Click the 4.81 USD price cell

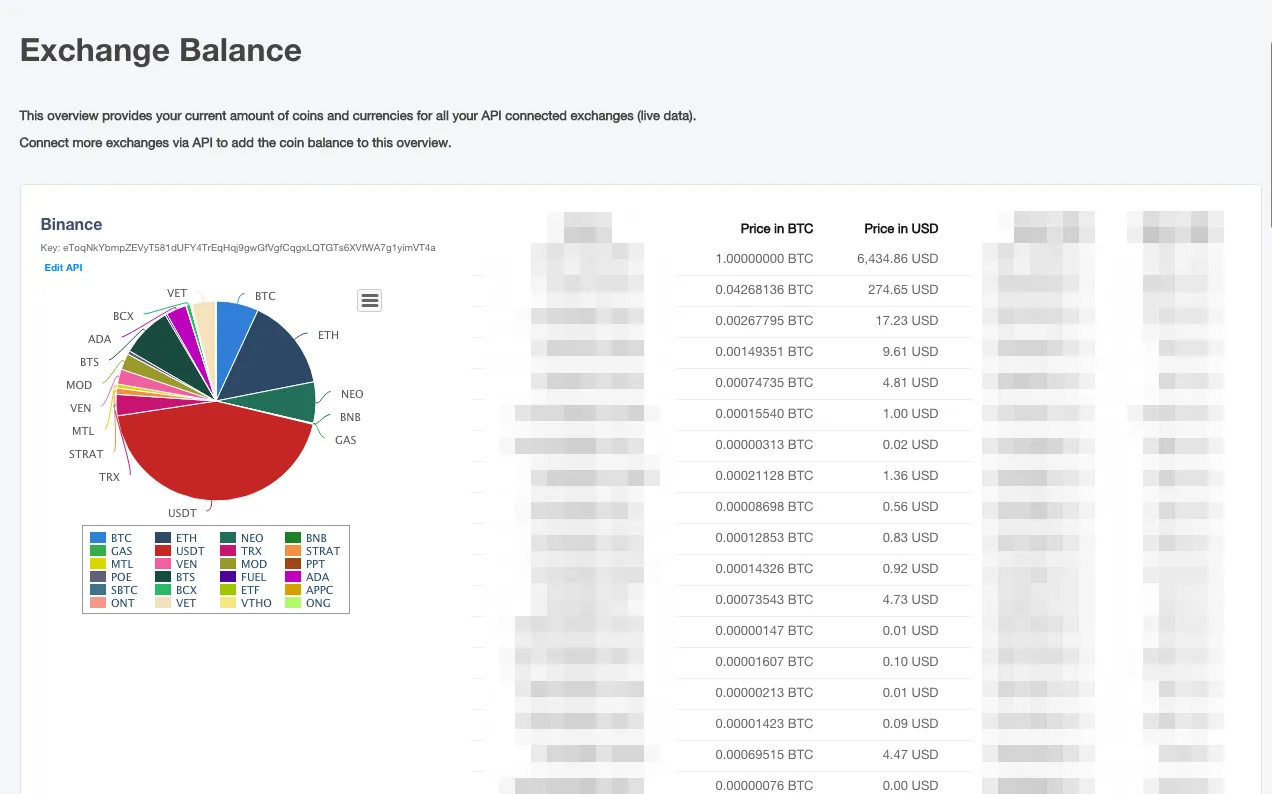912,383
